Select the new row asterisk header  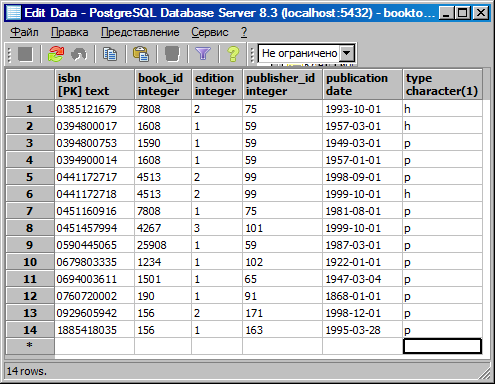pos(30,346)
